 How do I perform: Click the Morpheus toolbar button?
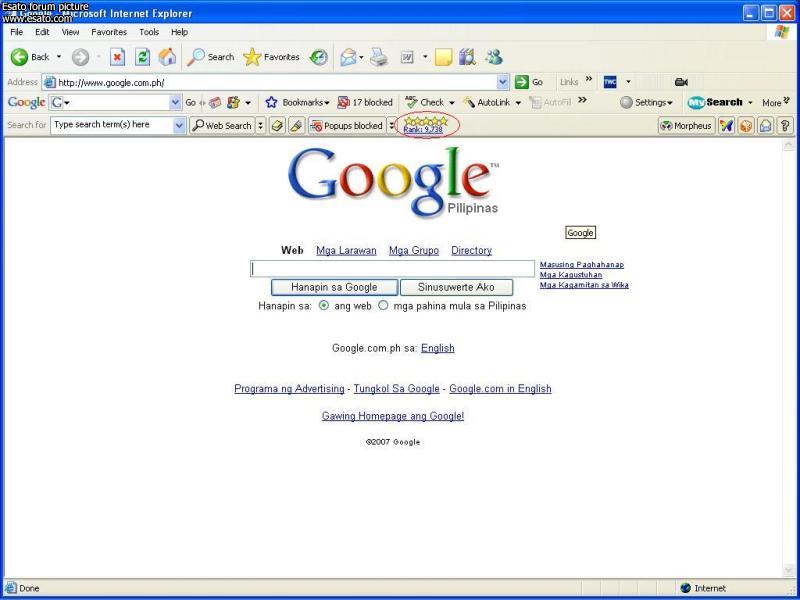(x=686, y=126)
